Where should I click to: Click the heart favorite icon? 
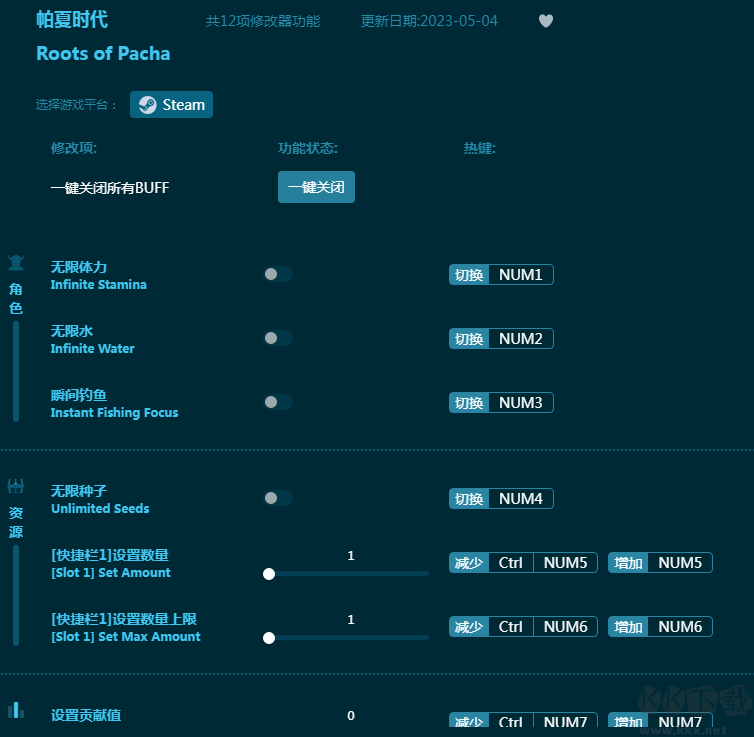tap(545, 21)
